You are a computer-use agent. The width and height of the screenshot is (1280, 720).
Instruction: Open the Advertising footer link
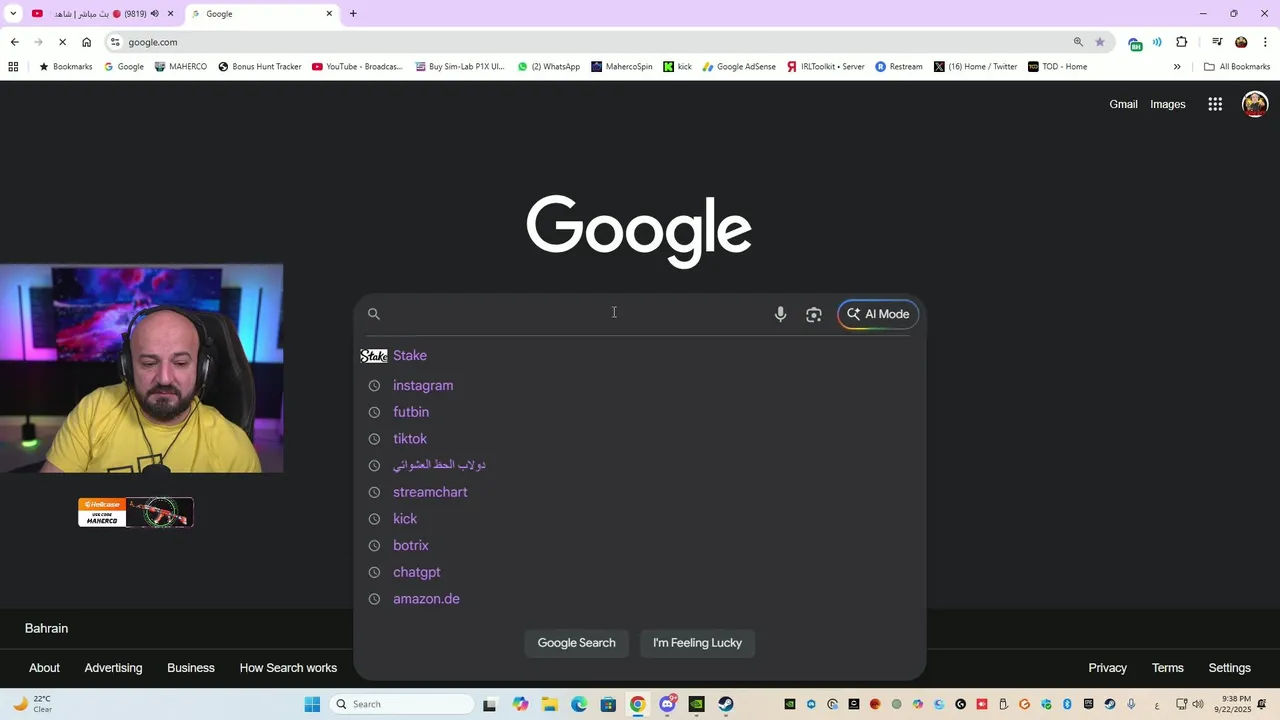pos(113,668)
